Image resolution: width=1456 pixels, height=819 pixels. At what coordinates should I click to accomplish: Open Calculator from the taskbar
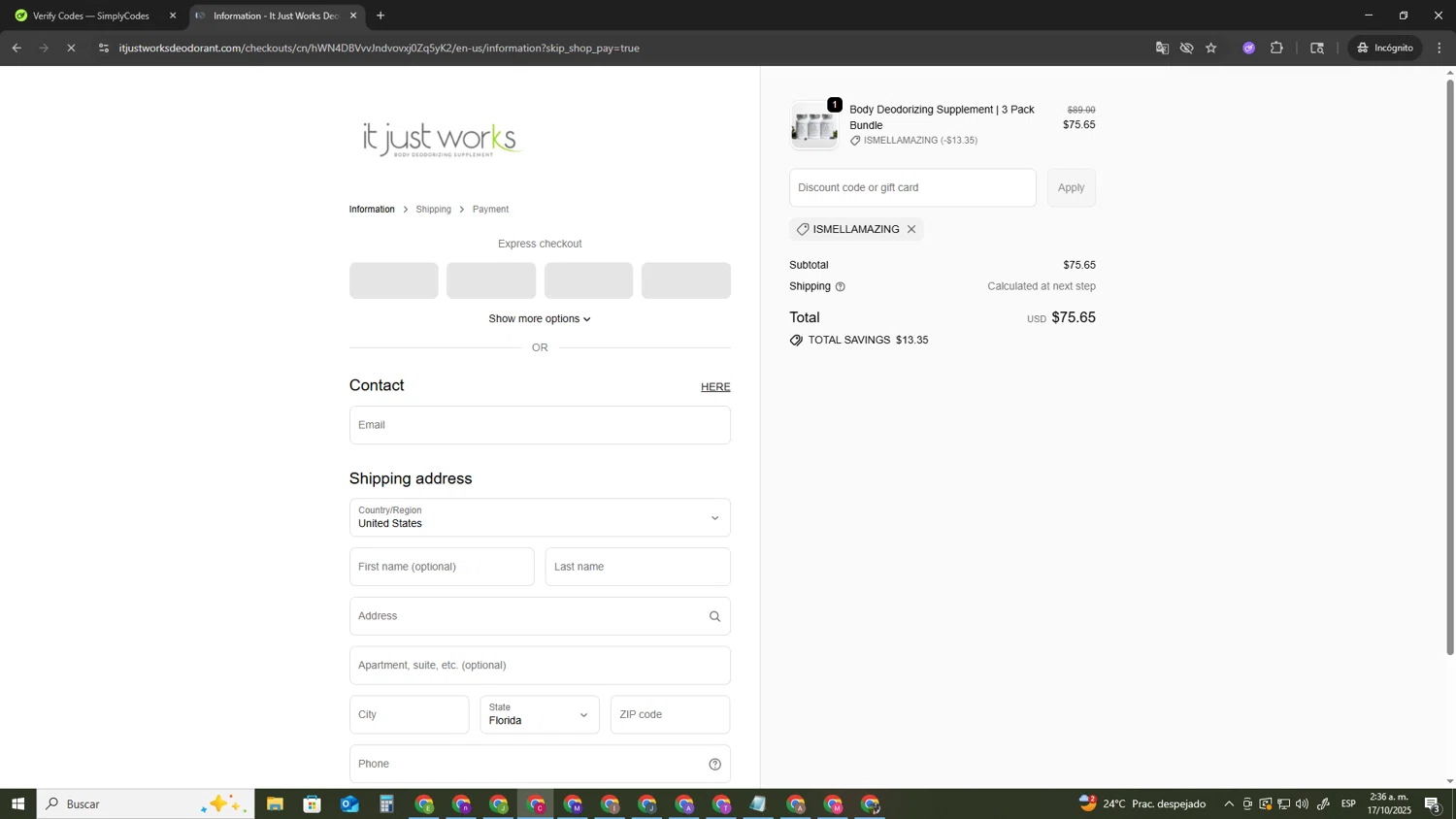[386, 804]
